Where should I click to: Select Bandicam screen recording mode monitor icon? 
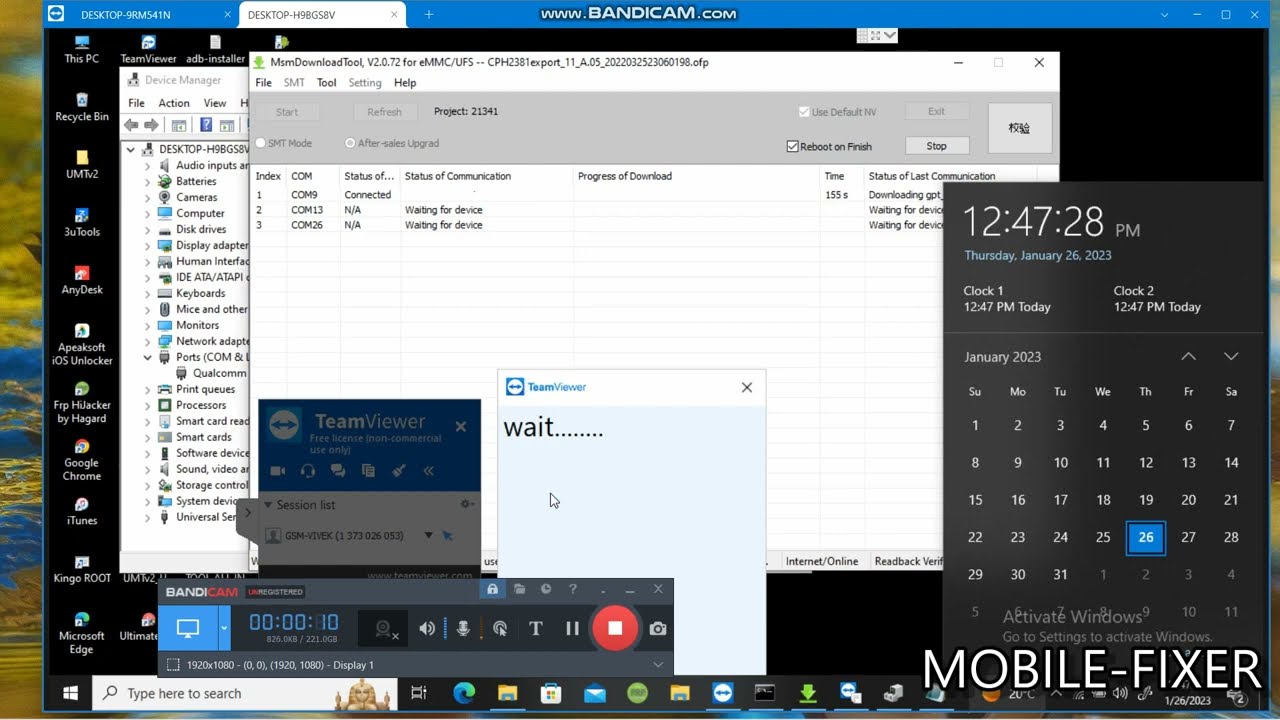[x=188, y=628]
